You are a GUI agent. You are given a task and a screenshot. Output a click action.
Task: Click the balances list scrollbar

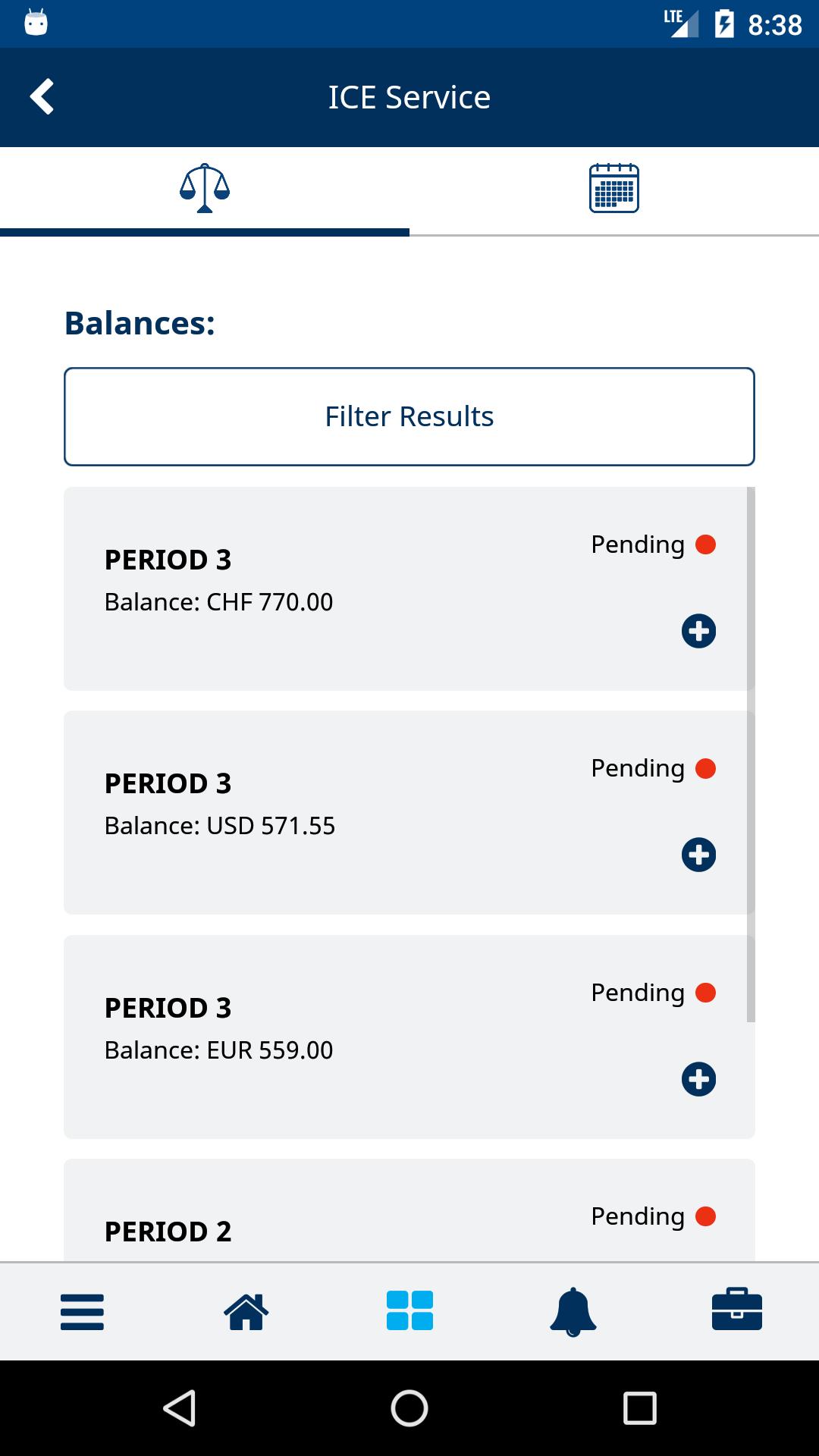(751, 755)
